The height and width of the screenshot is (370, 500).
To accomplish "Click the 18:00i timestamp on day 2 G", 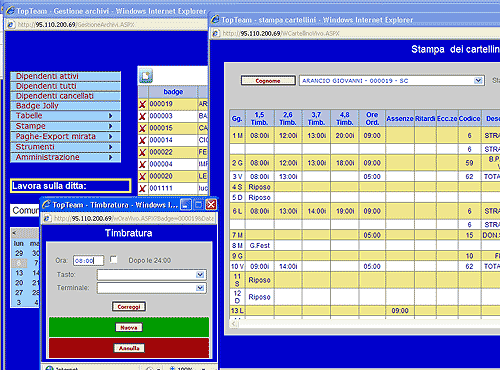I will click(x=345, y=163).
